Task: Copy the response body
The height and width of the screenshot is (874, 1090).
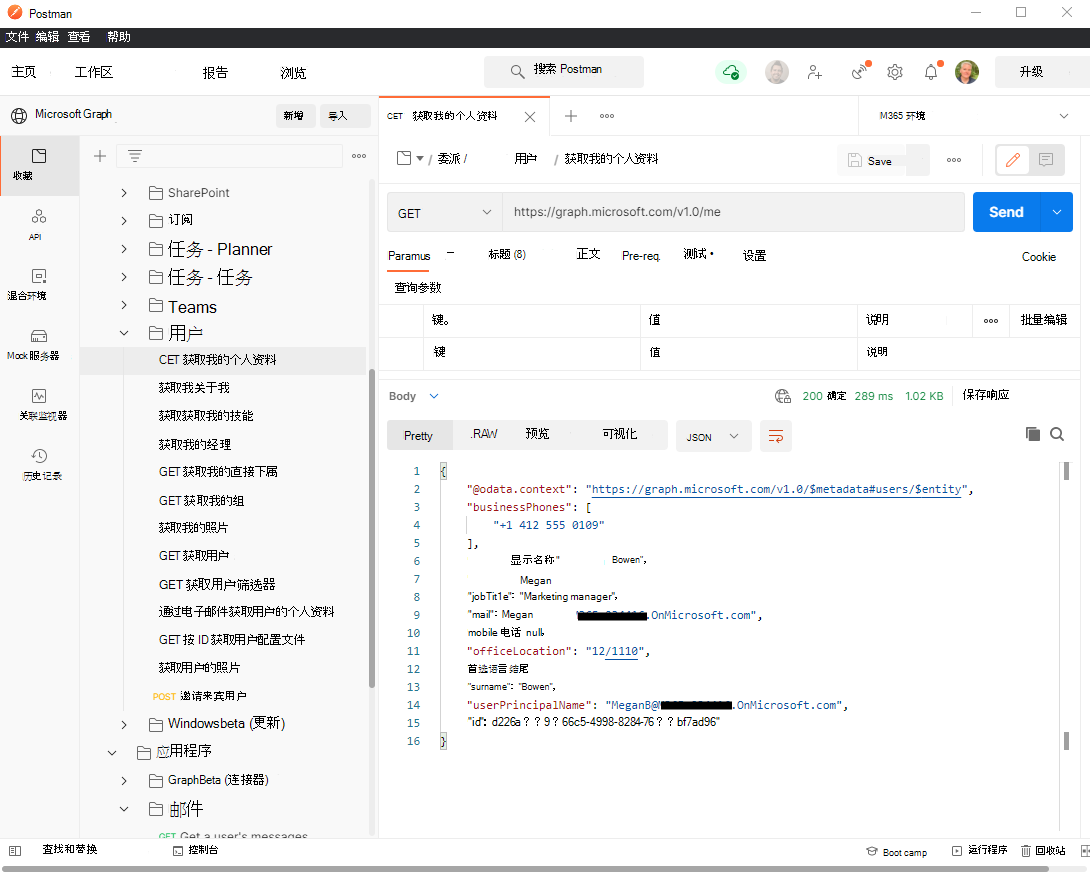Action: 1033,434
